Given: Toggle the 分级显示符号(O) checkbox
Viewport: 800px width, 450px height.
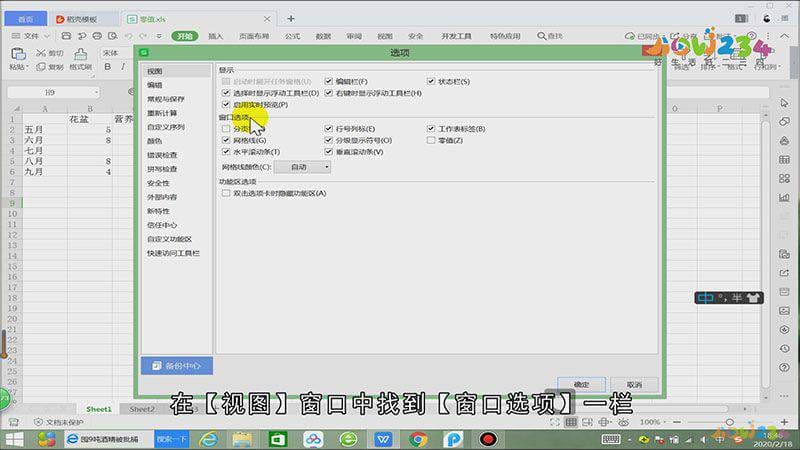Looking at the screenshot, I should [x=329, y=140].
